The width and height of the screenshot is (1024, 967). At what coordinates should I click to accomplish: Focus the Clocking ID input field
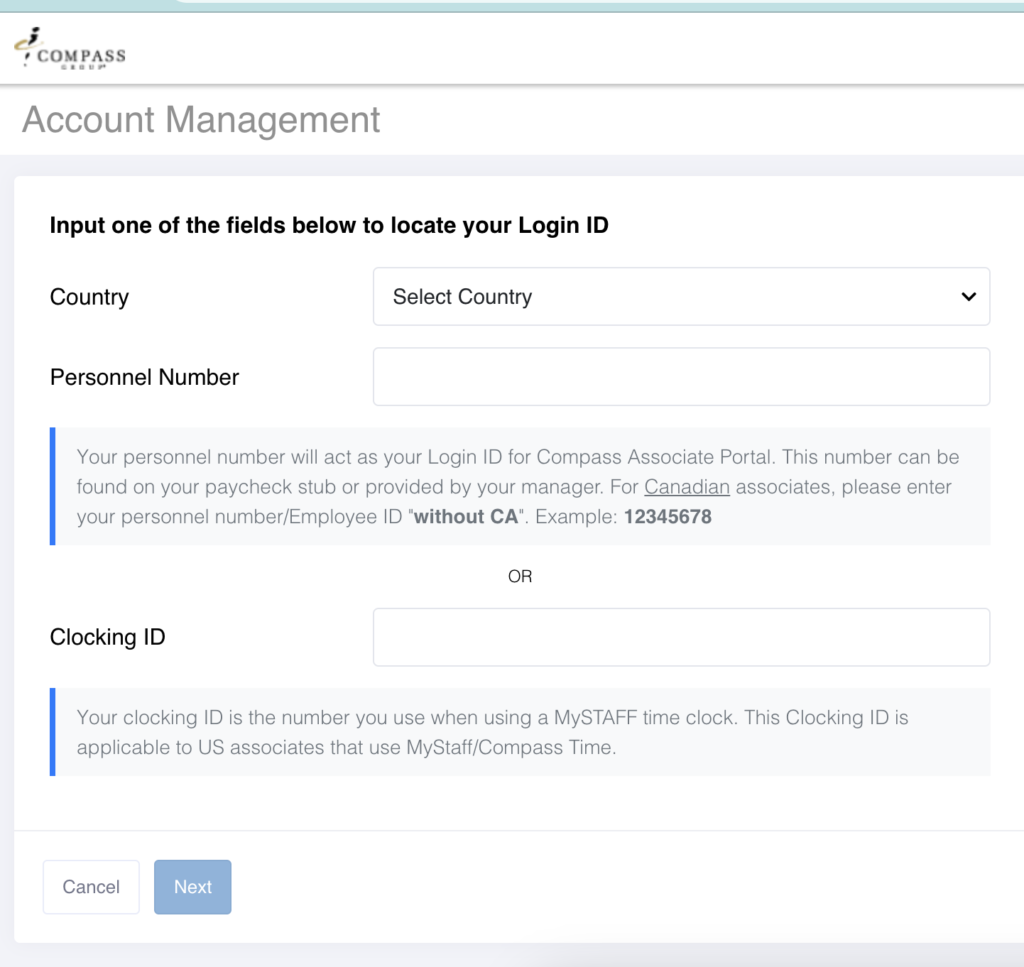pos(680,637)
